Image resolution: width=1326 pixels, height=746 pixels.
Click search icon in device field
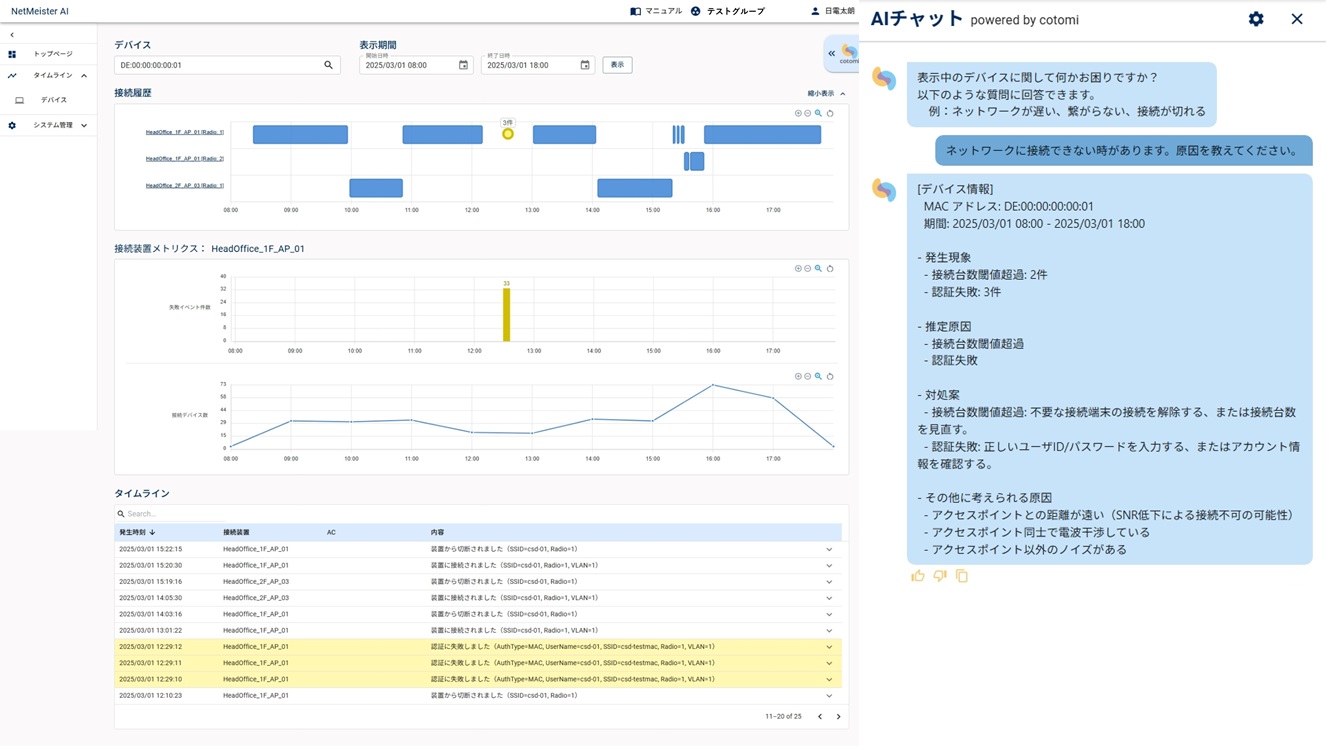328,65
